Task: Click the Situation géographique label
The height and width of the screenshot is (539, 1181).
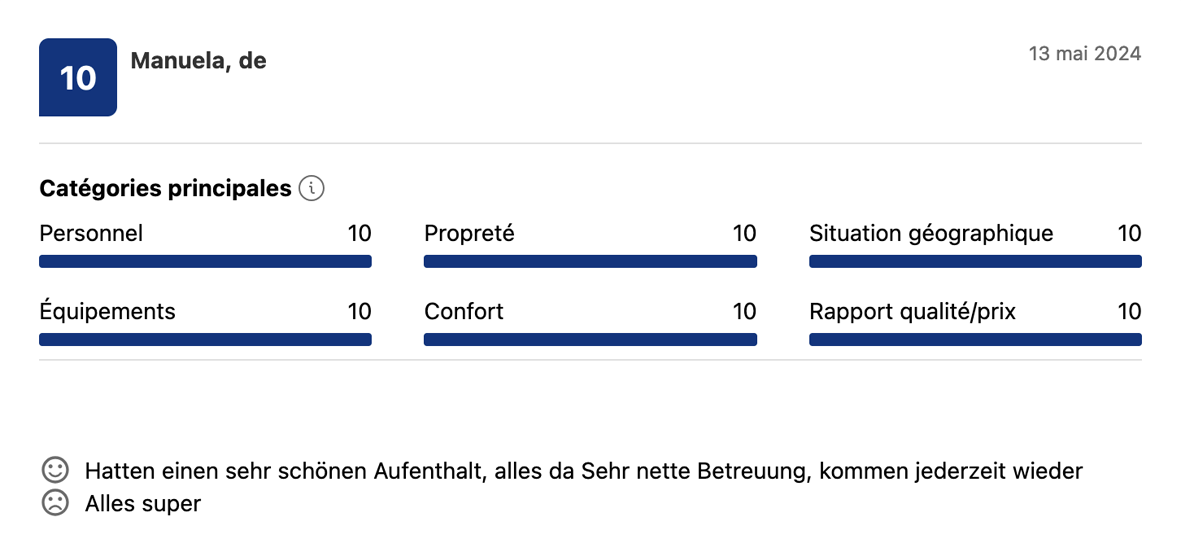Action: (x=931, y=234)
